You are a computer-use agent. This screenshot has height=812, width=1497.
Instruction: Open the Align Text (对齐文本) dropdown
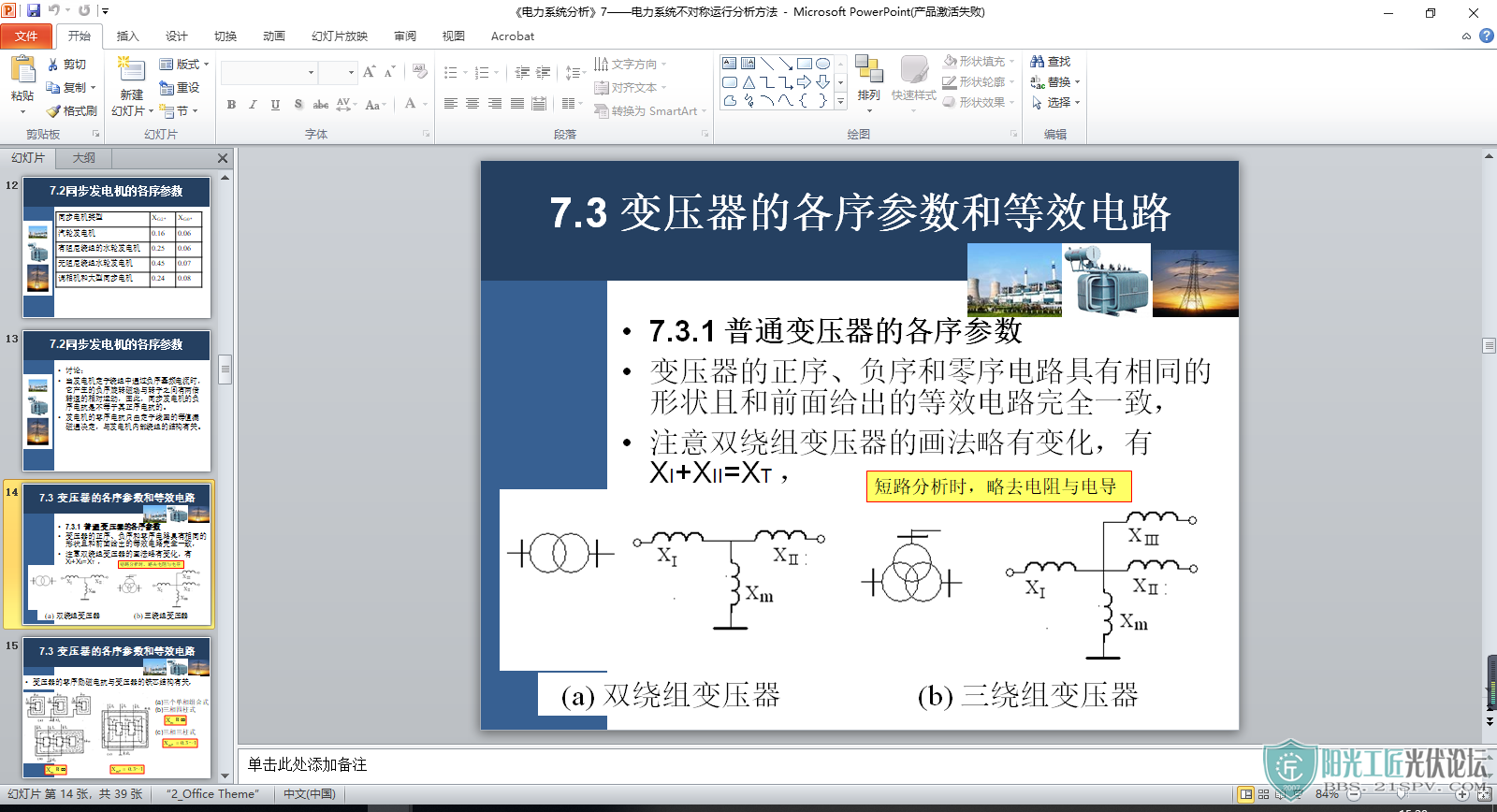[631, 87]
